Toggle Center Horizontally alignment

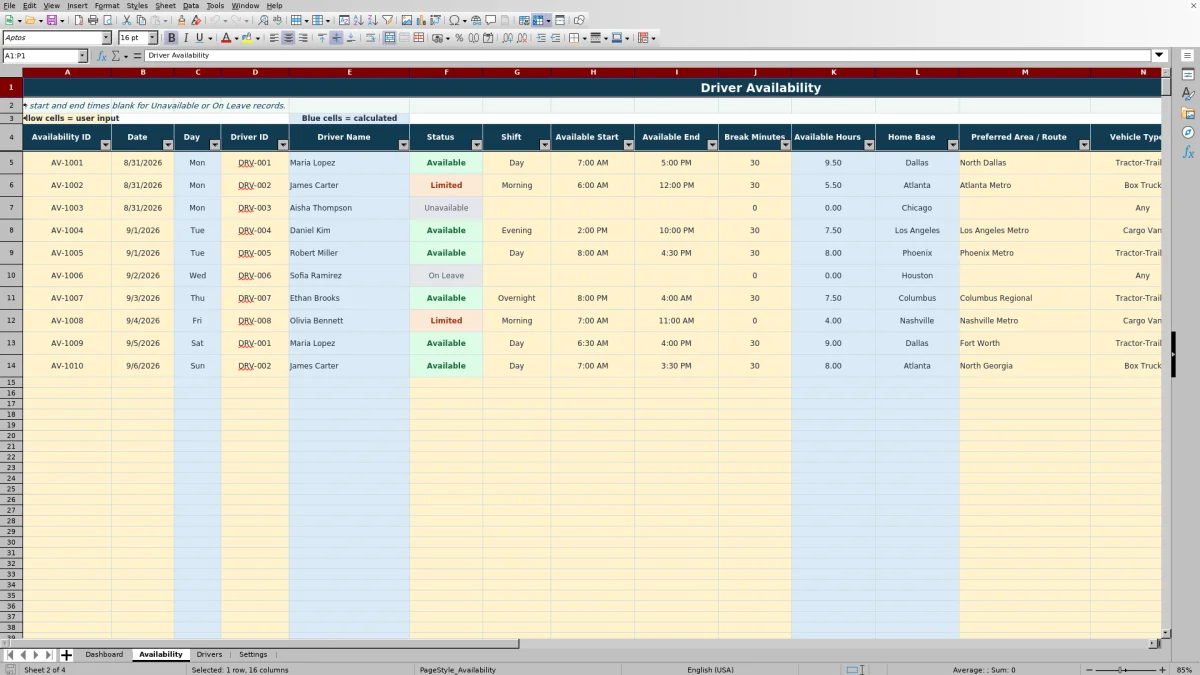click(288, 38)
